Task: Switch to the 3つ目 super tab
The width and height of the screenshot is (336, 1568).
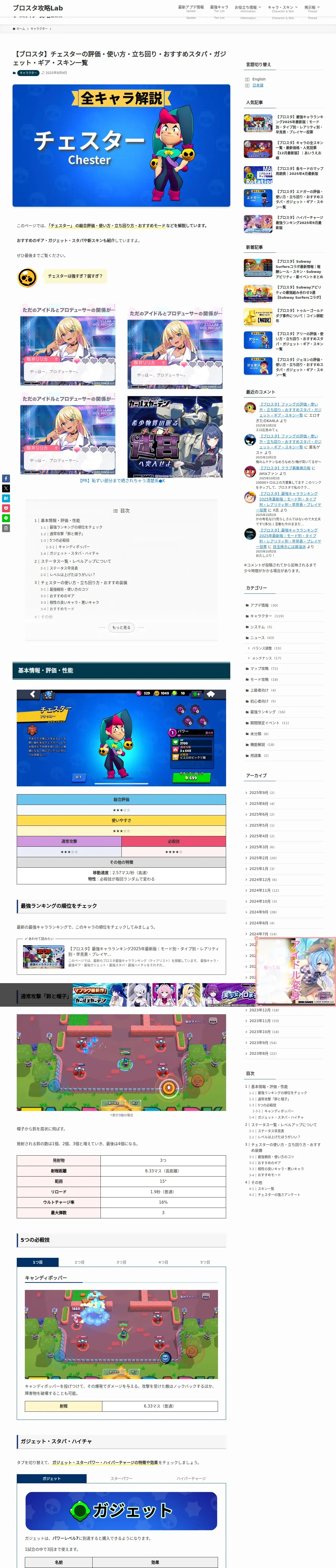Action: click(x=121, y=1262)
